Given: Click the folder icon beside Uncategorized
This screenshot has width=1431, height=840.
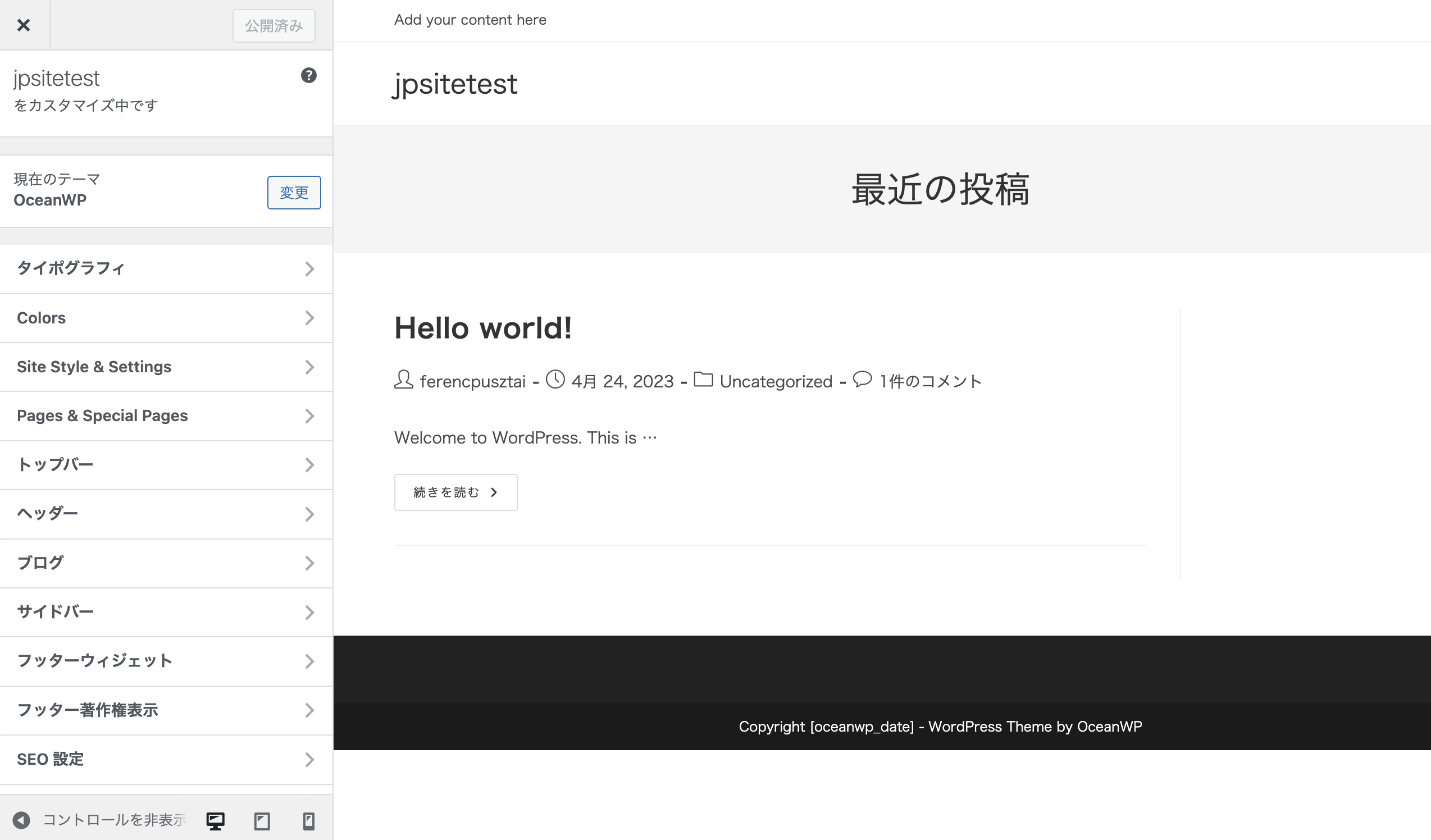Looking at the screenshot, I should (704, 381).
